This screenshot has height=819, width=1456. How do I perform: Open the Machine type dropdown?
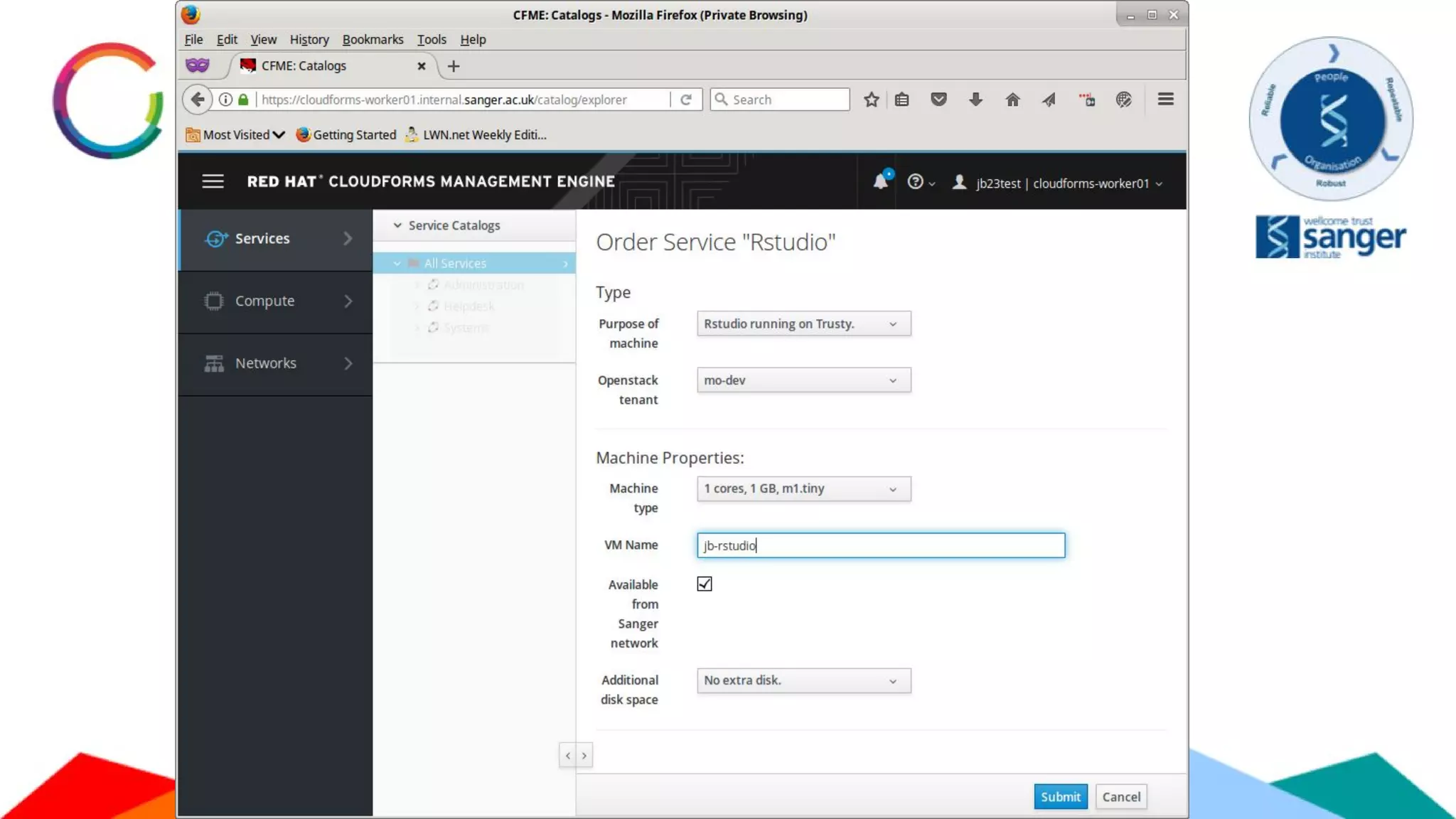pyautogui.click(x=803, y=489)
